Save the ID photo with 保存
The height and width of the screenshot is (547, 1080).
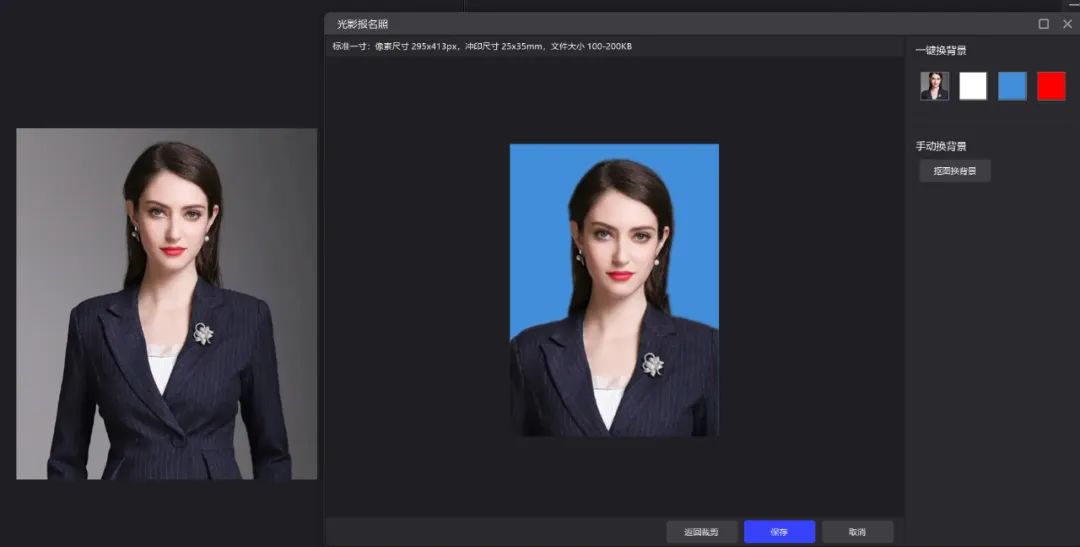pos(779,532)
